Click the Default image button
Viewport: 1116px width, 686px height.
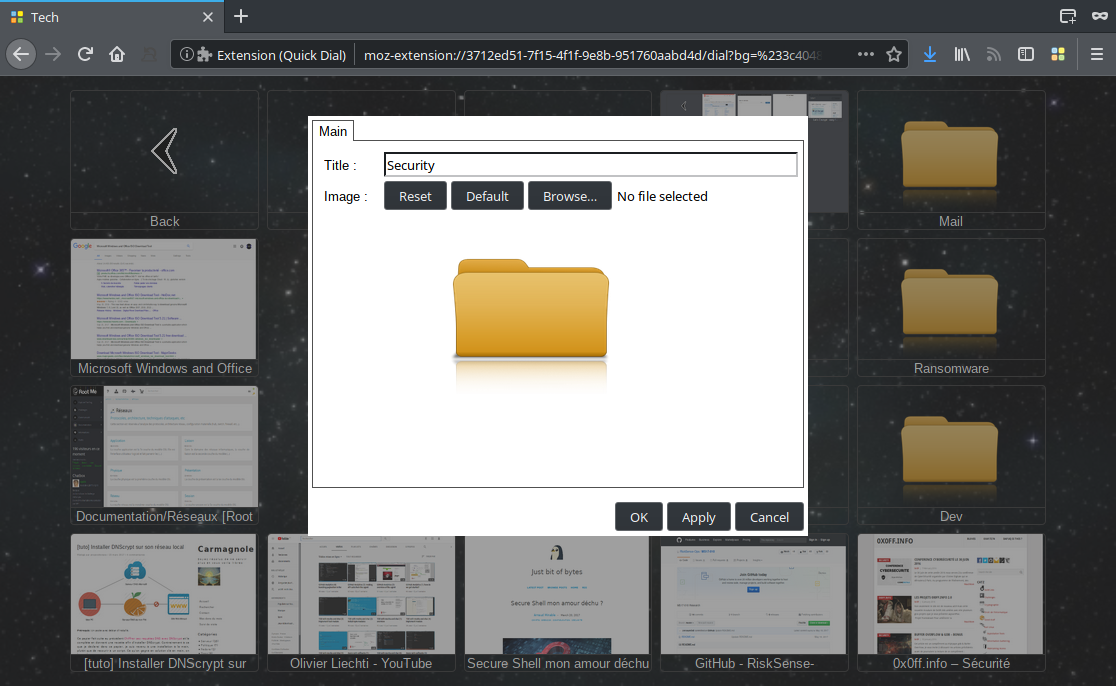coord(487,196)
